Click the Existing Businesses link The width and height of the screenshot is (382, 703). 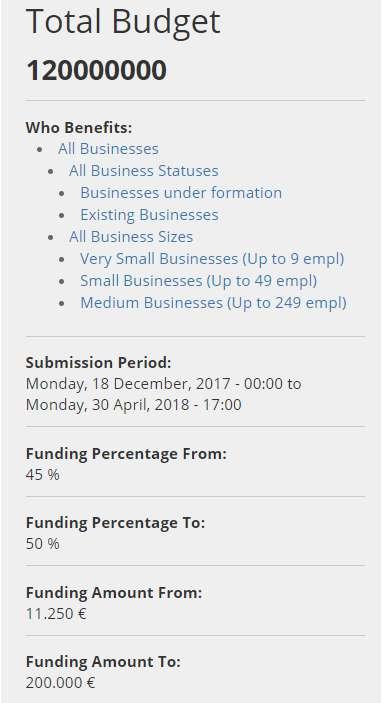click(149, 215)
